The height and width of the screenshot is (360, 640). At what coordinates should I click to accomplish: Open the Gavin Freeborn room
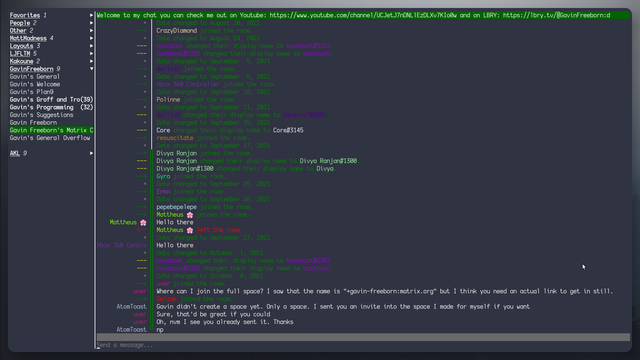[x=33, y=123]
